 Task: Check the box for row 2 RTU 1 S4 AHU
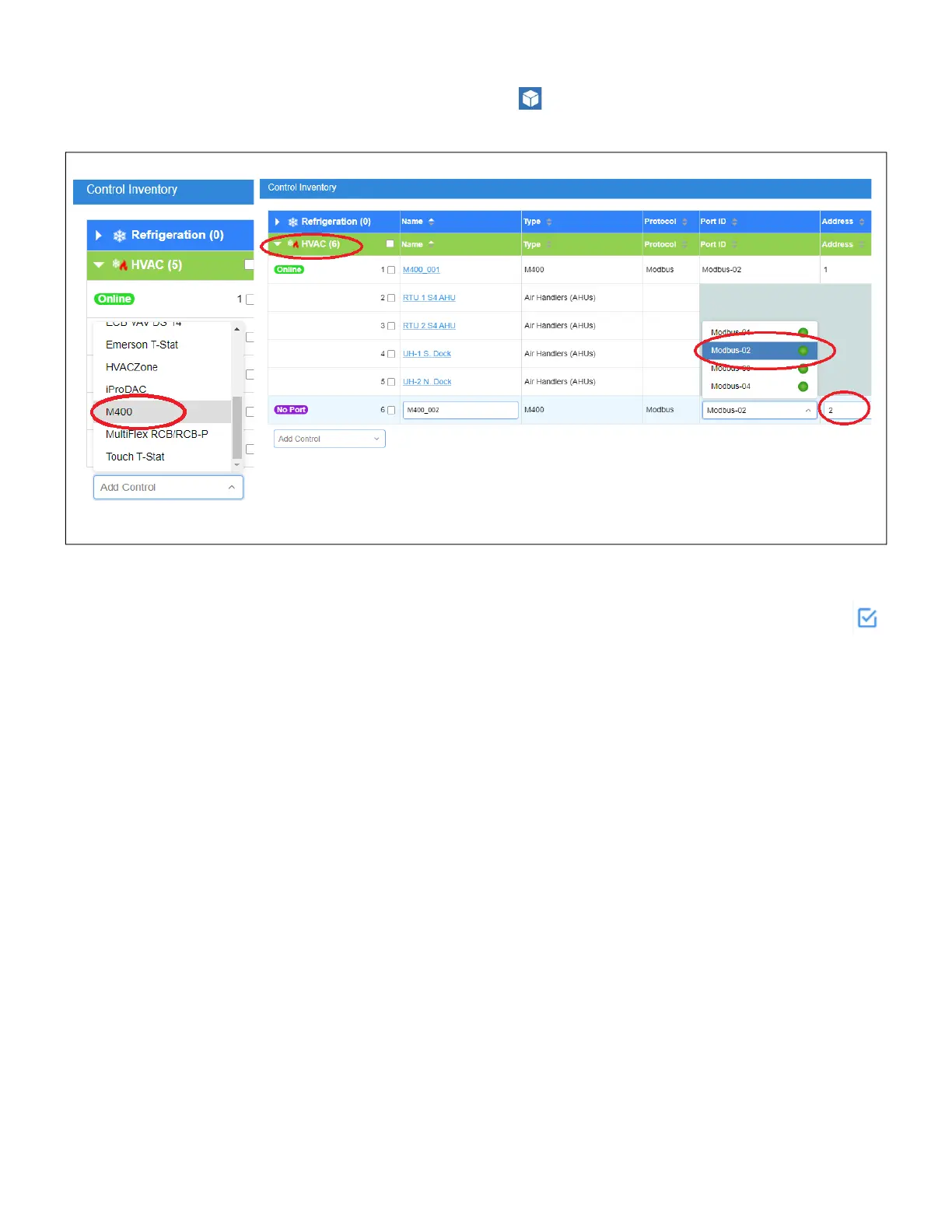[391, 298]
